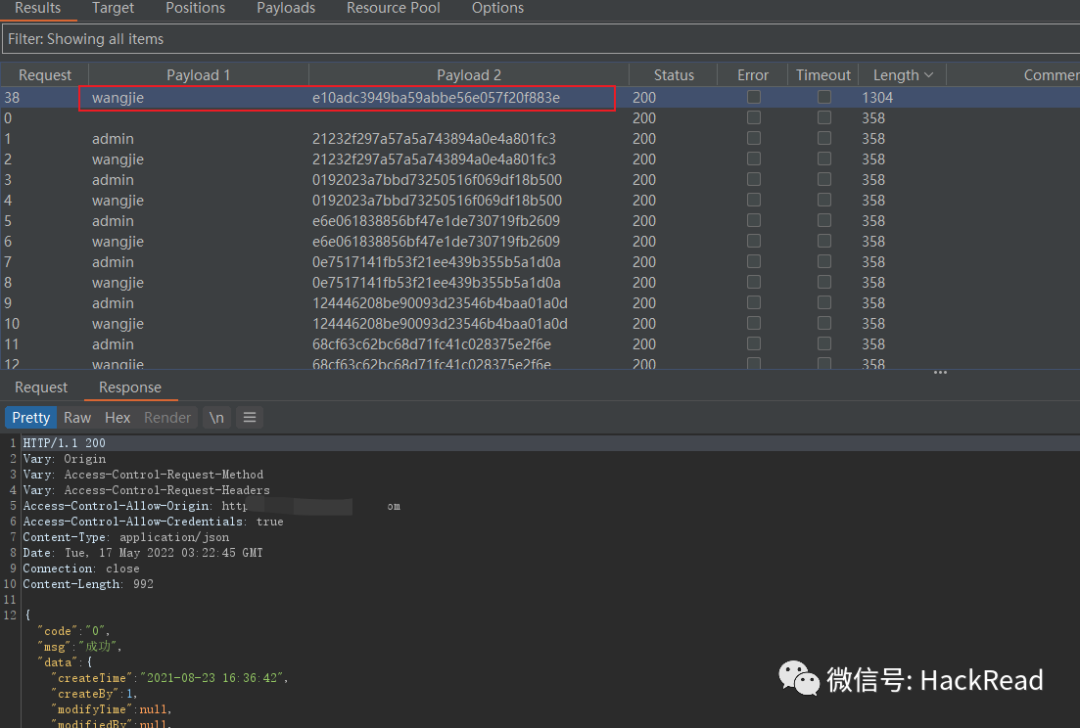The image size is (1080, 728).
Task: Sort results by Status column header
Action: [x=673, y=75]
